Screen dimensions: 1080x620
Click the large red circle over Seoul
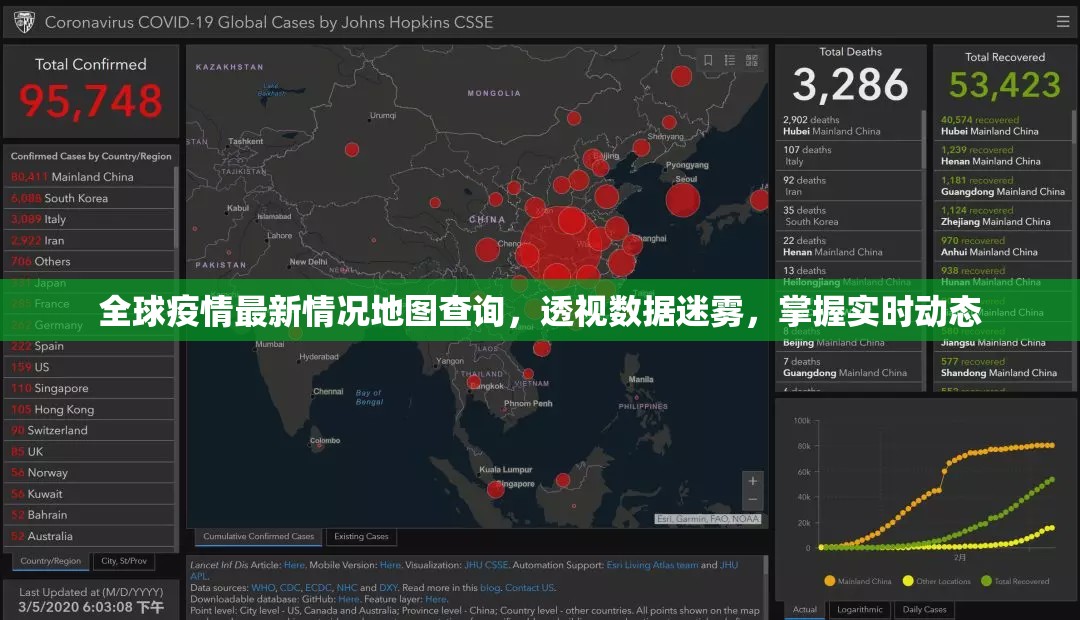click(683, 200)
